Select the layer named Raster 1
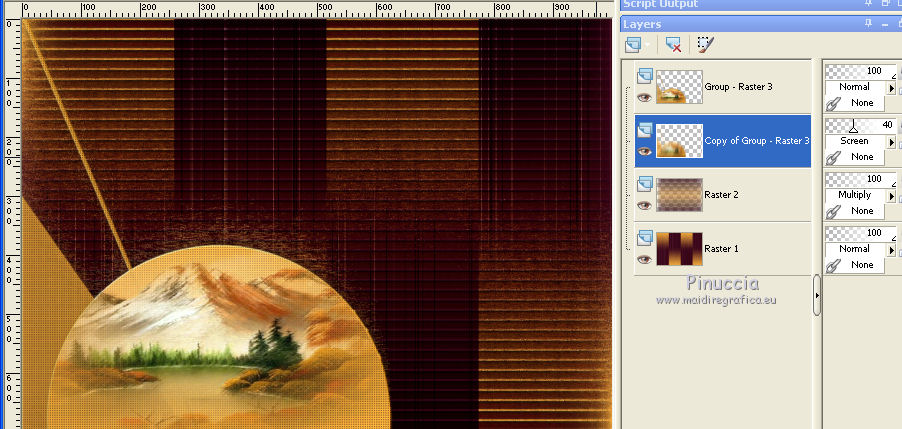Image resolution: width=902 pixels, height=429 pixels. [x=721, y=249]
